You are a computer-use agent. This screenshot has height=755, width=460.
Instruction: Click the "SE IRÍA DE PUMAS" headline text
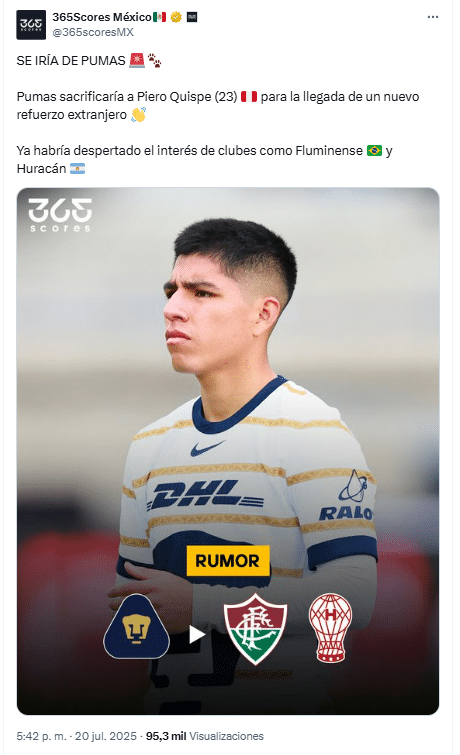71,61
